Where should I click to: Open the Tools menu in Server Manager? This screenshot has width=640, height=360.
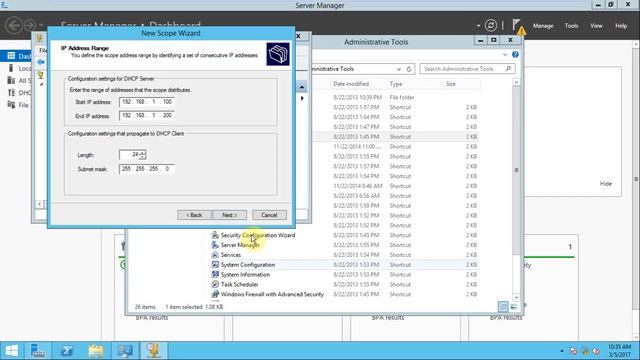571,26
